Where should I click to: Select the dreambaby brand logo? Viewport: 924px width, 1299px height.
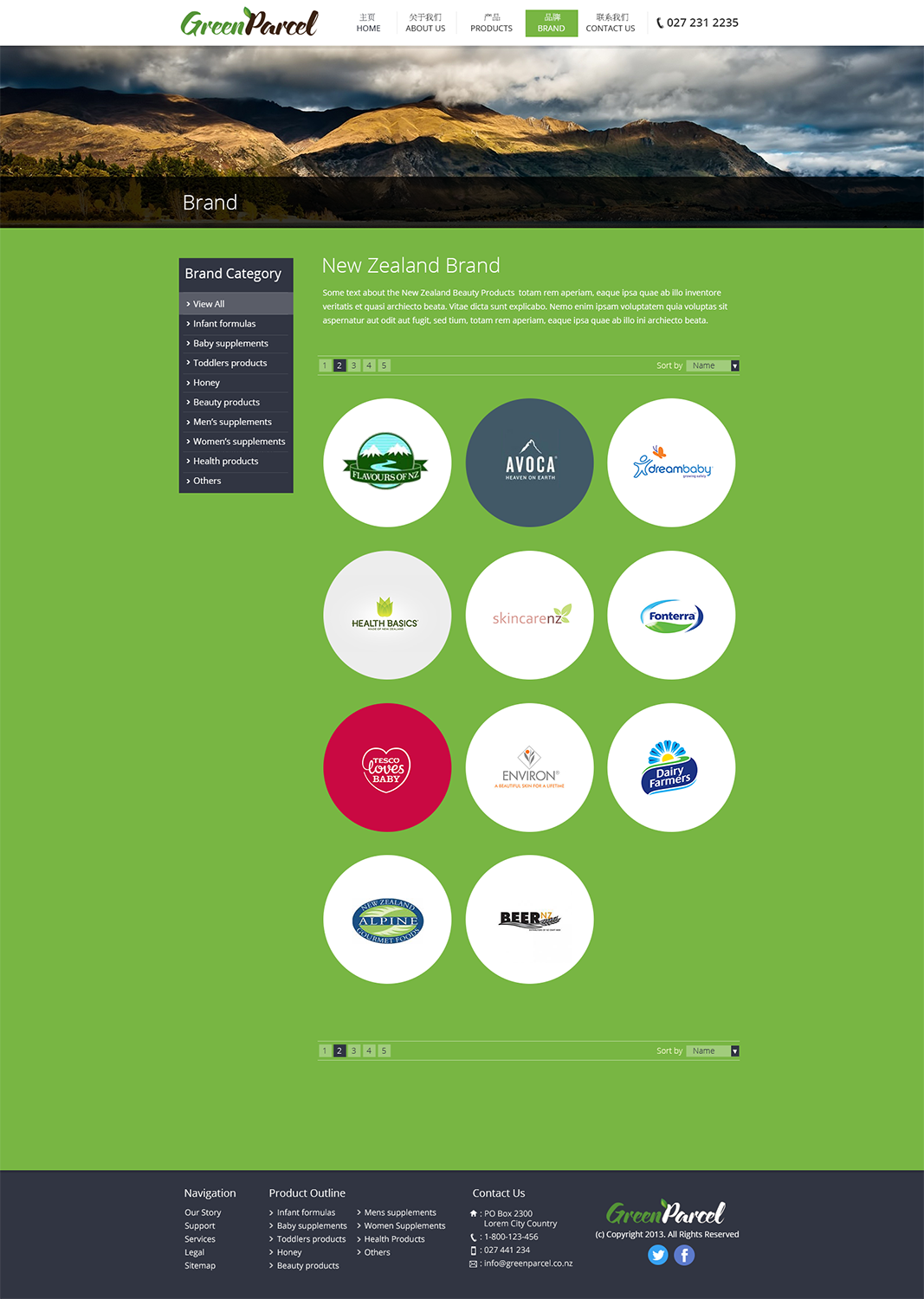click(671, 462)
